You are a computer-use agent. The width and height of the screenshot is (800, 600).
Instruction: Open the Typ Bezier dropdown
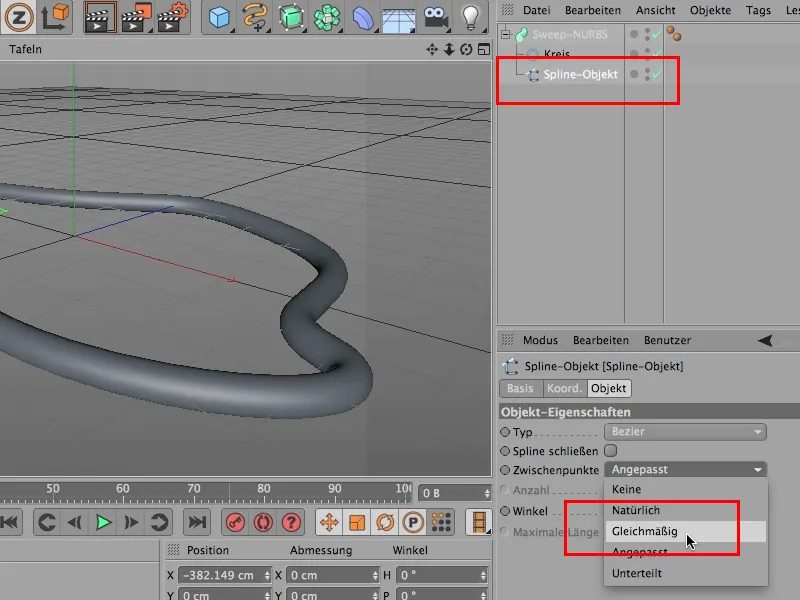coord(685,432)
